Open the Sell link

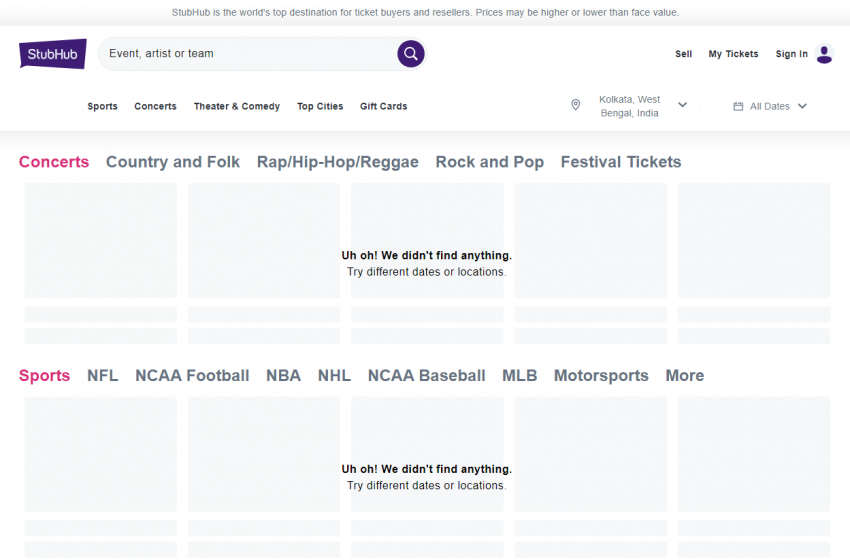coord(683,54)
